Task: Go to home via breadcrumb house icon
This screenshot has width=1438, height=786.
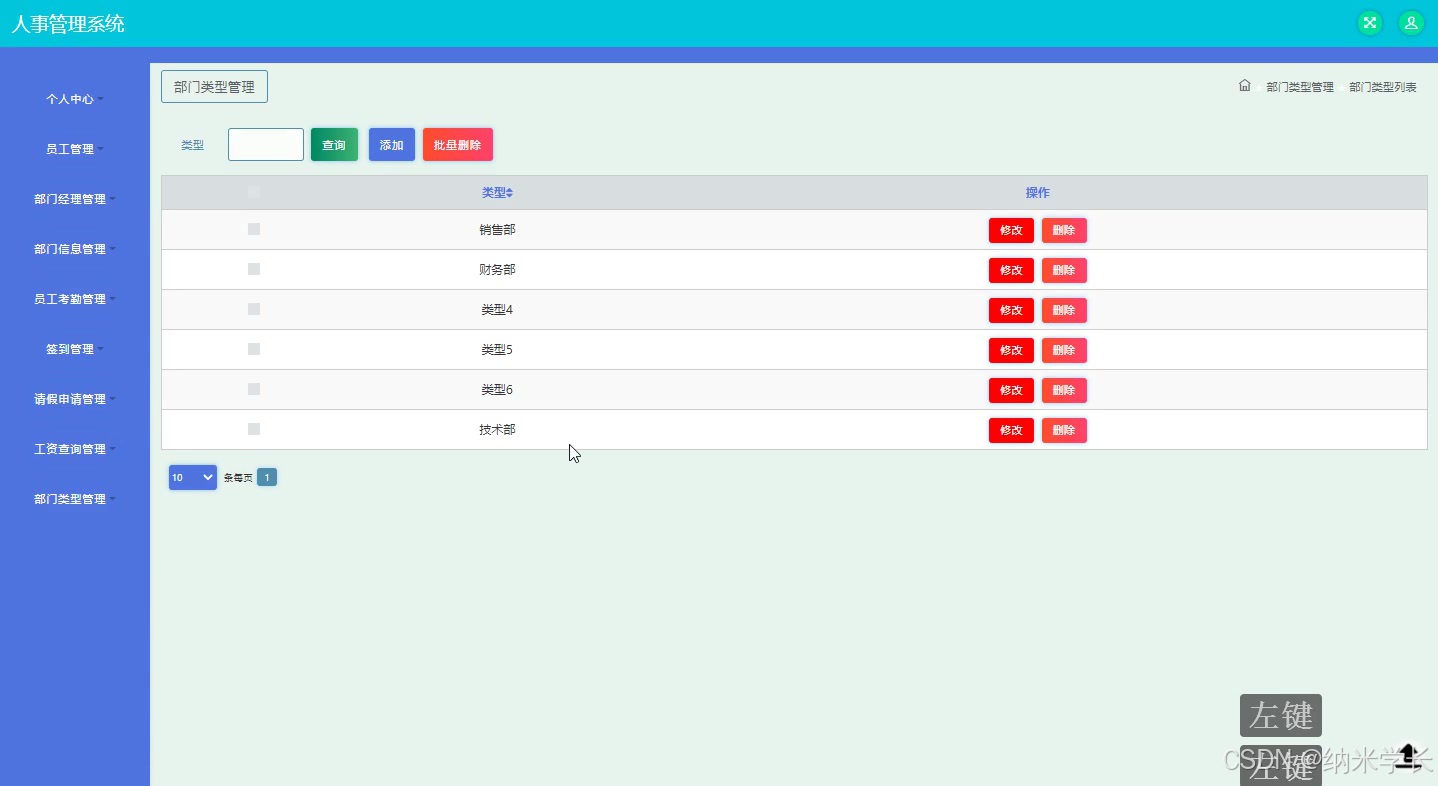Action: [1245, 86]
